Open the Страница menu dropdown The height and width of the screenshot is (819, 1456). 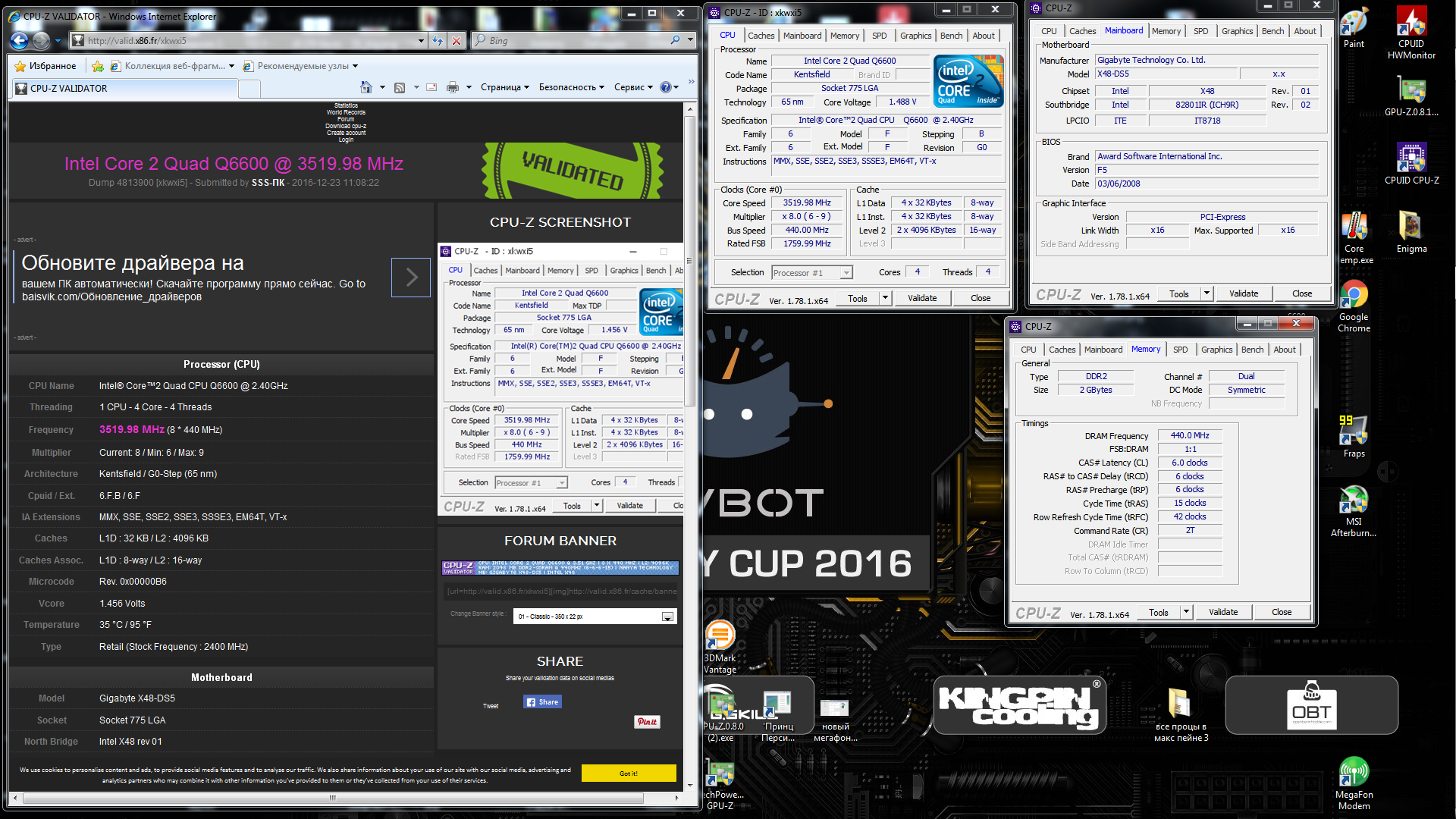[504, 87]
